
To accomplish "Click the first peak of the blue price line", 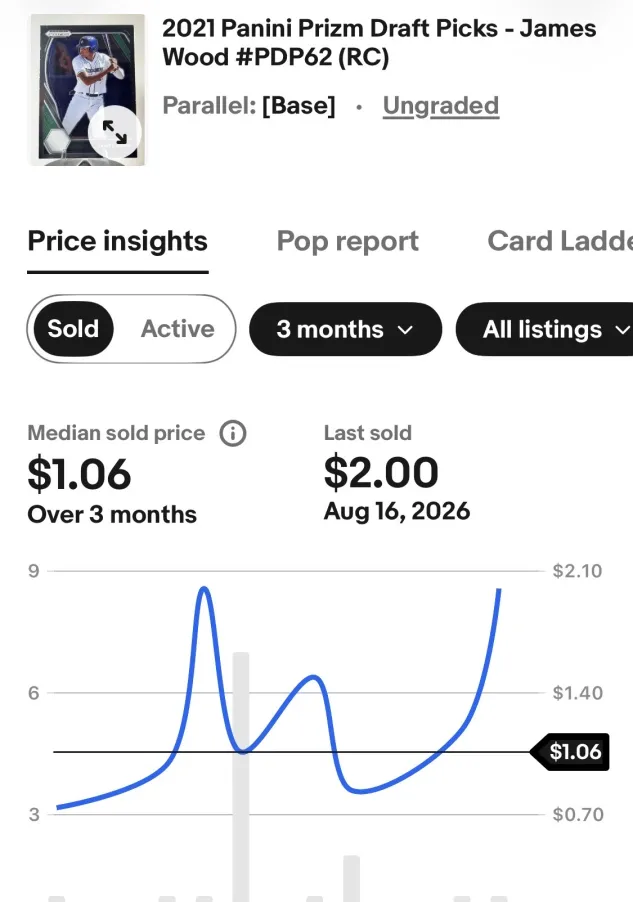I will (204, 589).
